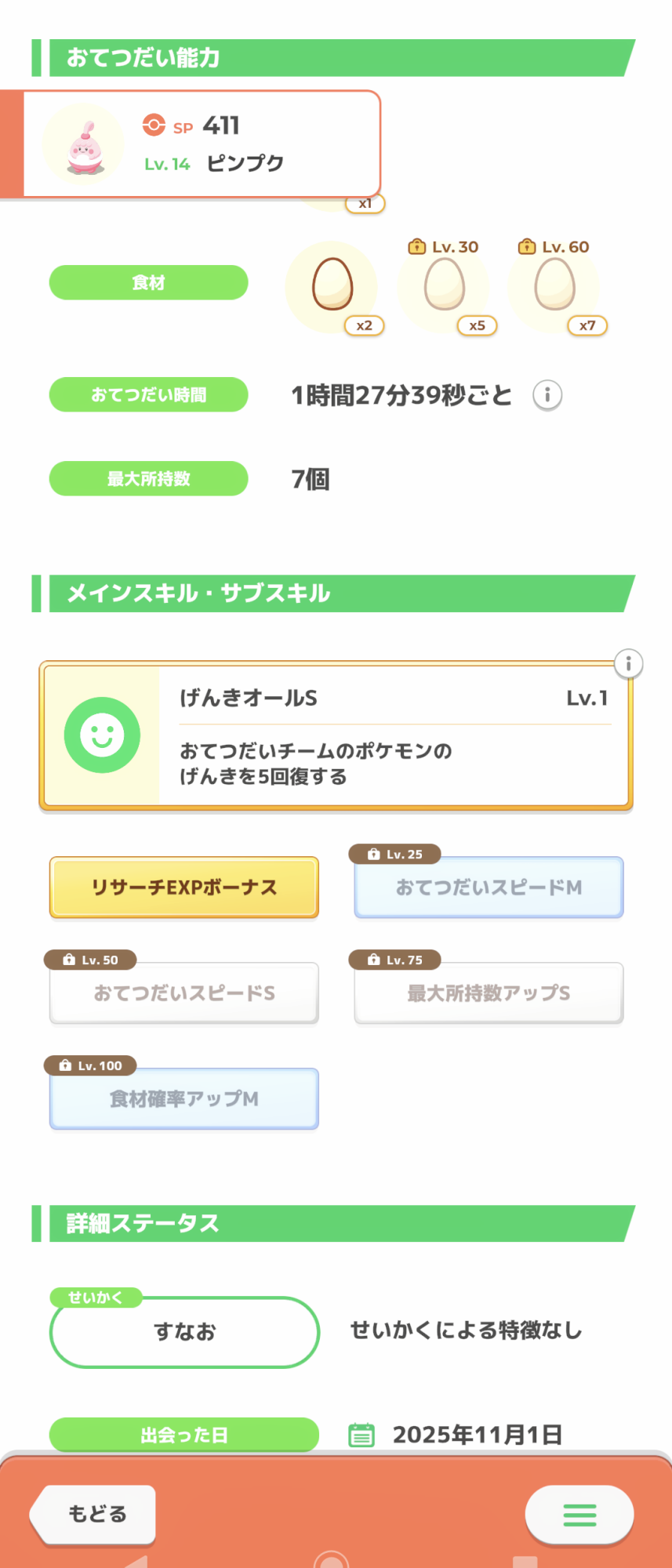Tap the 食材 ingredient label
The image size is (672, 1568).
click(x=149, y=282)
